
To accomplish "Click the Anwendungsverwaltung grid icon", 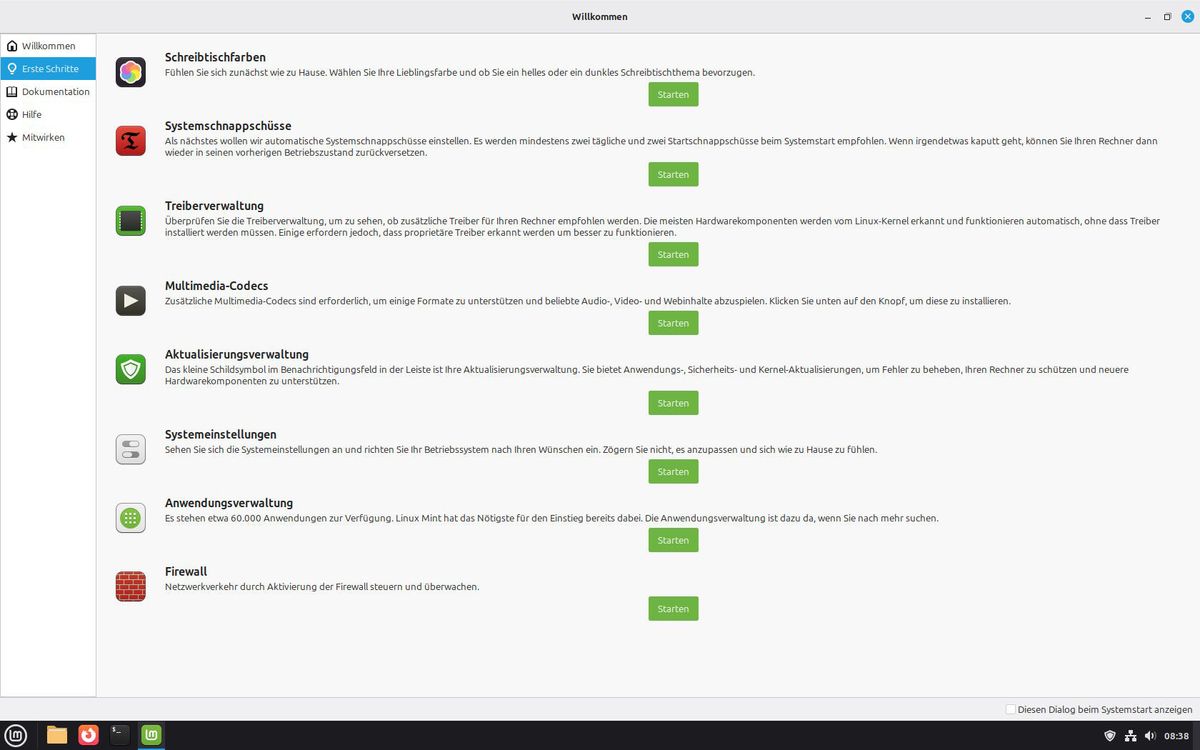I will click(x=131, y=517).
